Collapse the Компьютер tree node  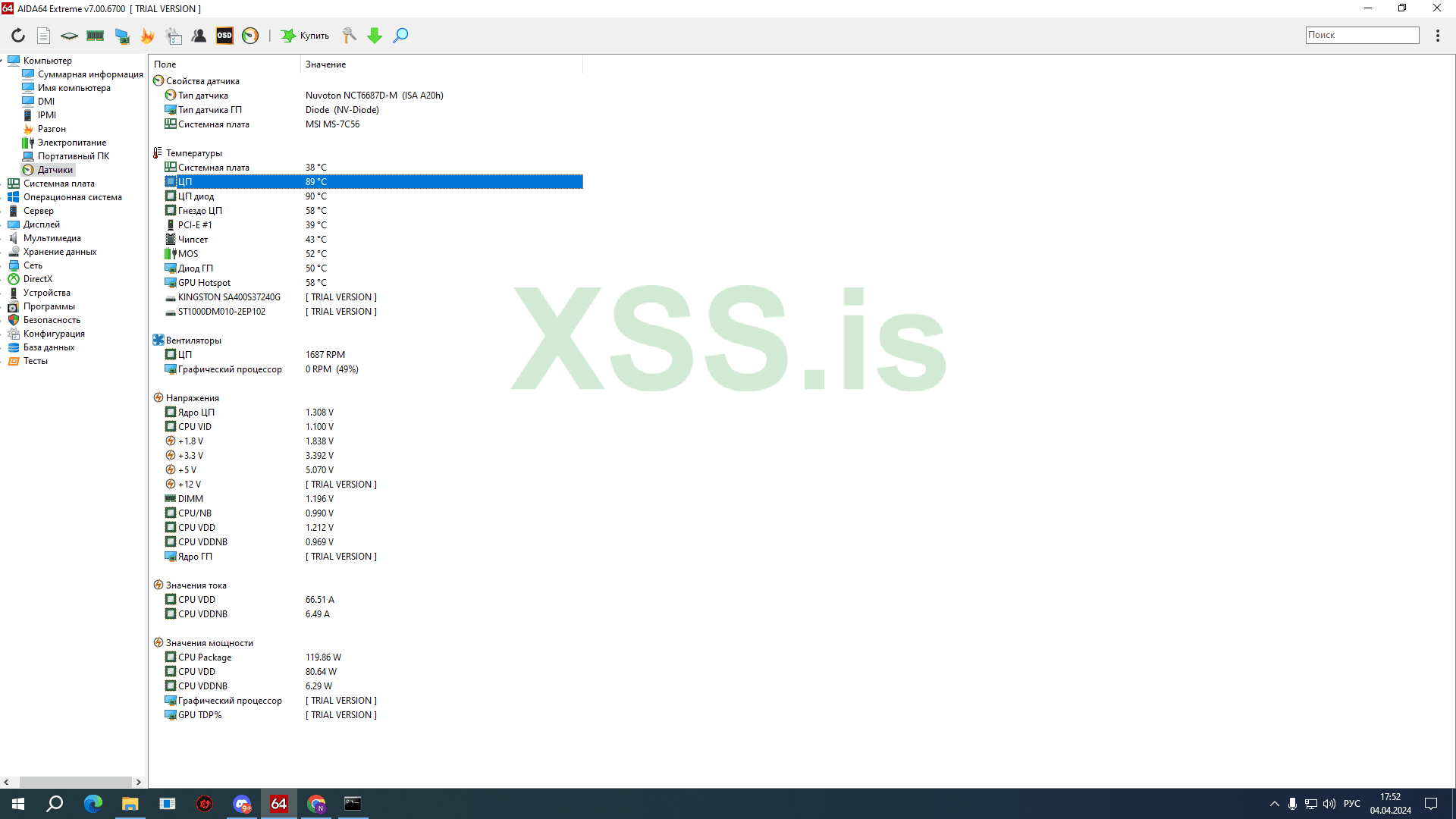tap(3, 61)
